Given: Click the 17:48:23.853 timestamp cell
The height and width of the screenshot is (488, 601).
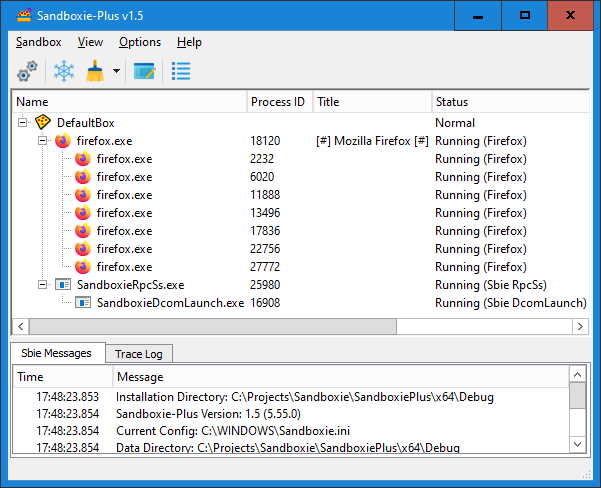Looking at the screenshot, I should [x=67, y=397].
